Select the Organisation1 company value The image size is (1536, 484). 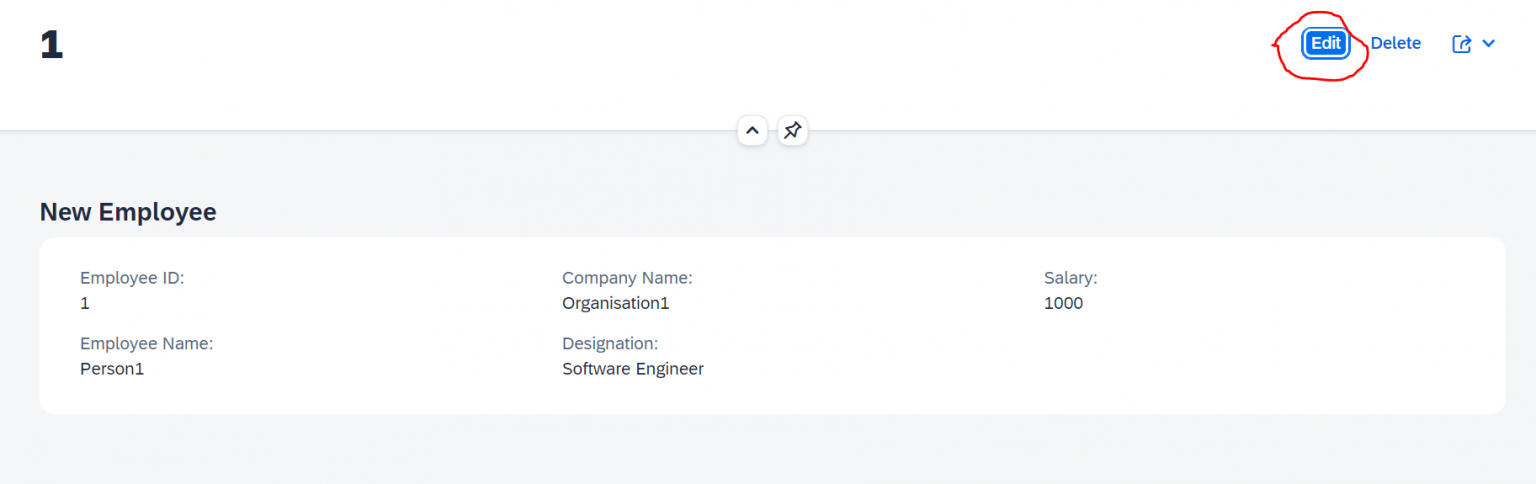pos(615,303)
